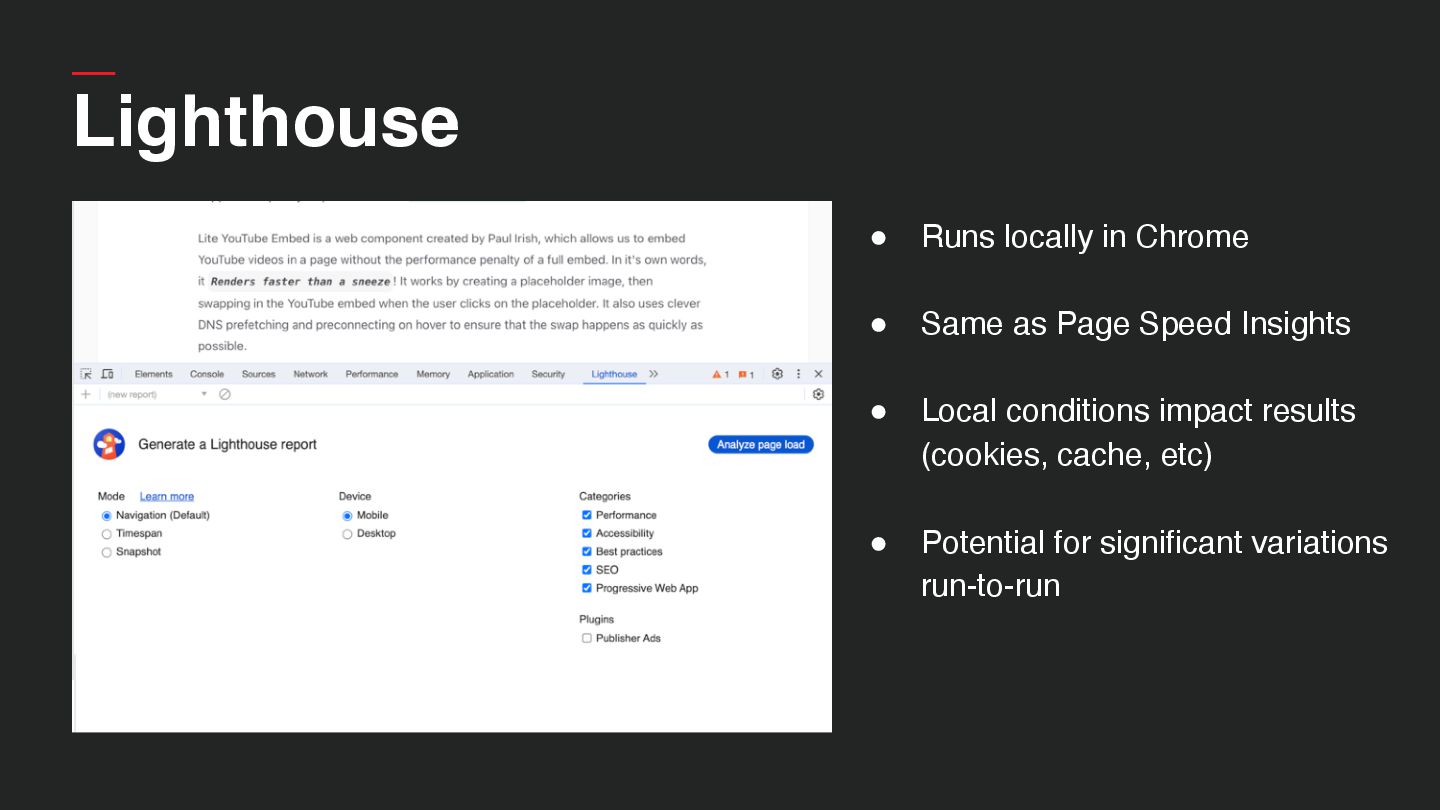Choose Mobile device option
Viewport: 1440px width, 810px height.
tap(348, 516)
